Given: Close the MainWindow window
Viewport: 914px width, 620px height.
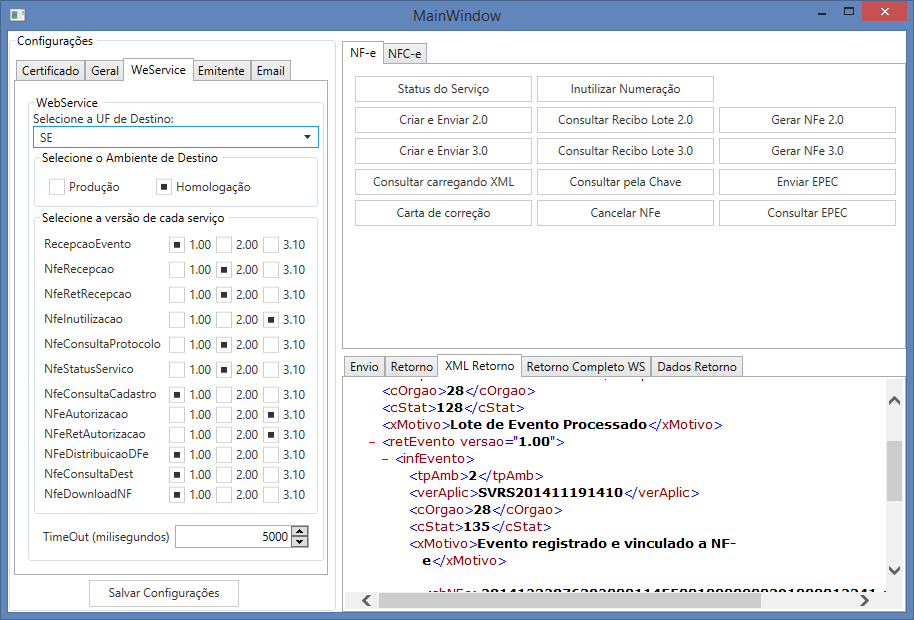Looking at the screenshot, I should (884, 12).
